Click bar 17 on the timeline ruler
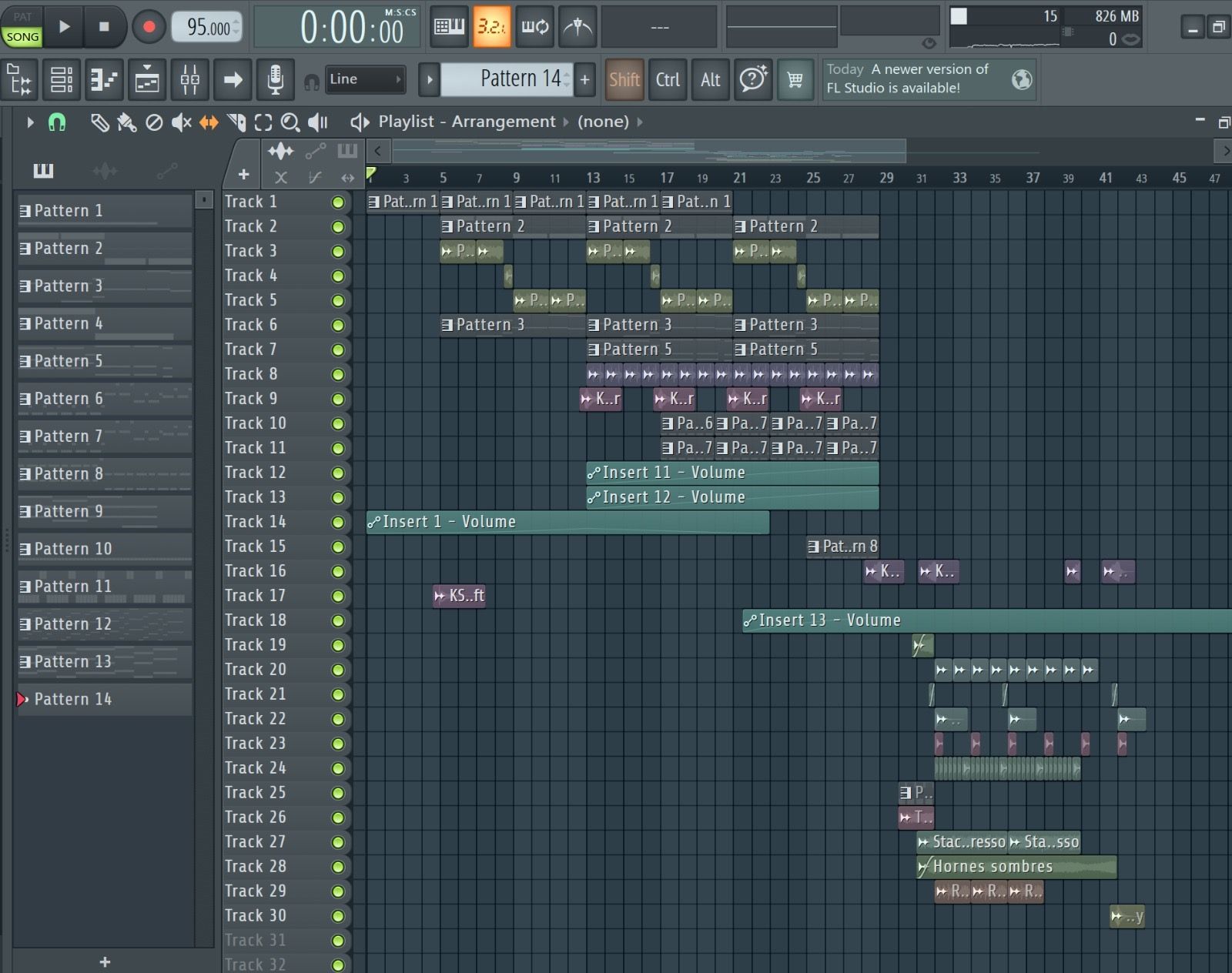Screen dimensions: 1232x973 (x=667, y=178)
